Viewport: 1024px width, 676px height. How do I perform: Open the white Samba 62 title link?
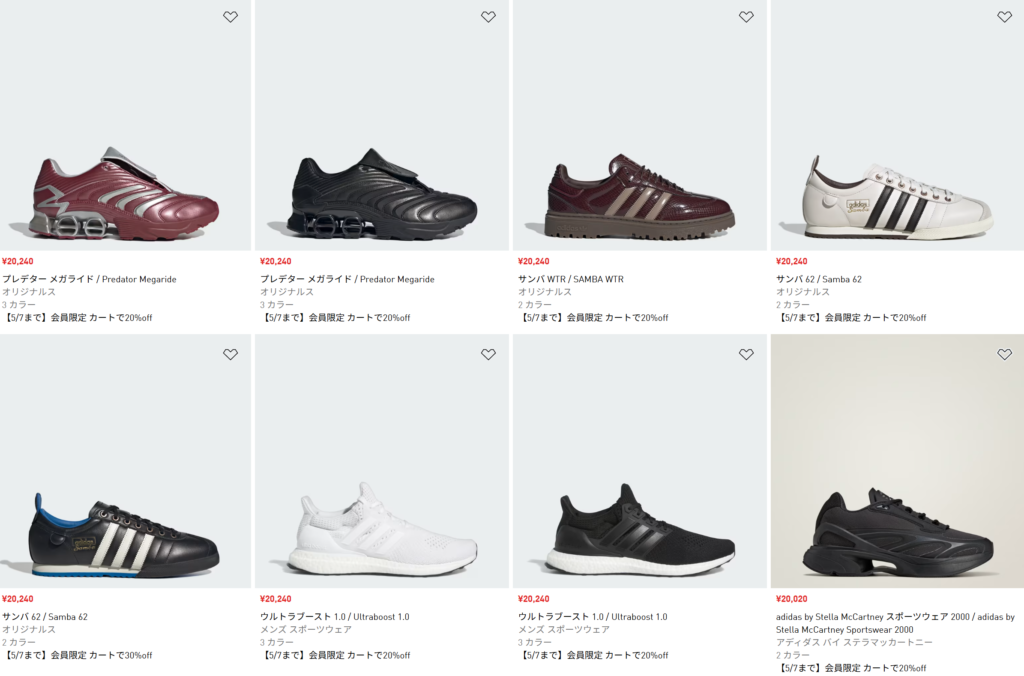tap(820, 279)
